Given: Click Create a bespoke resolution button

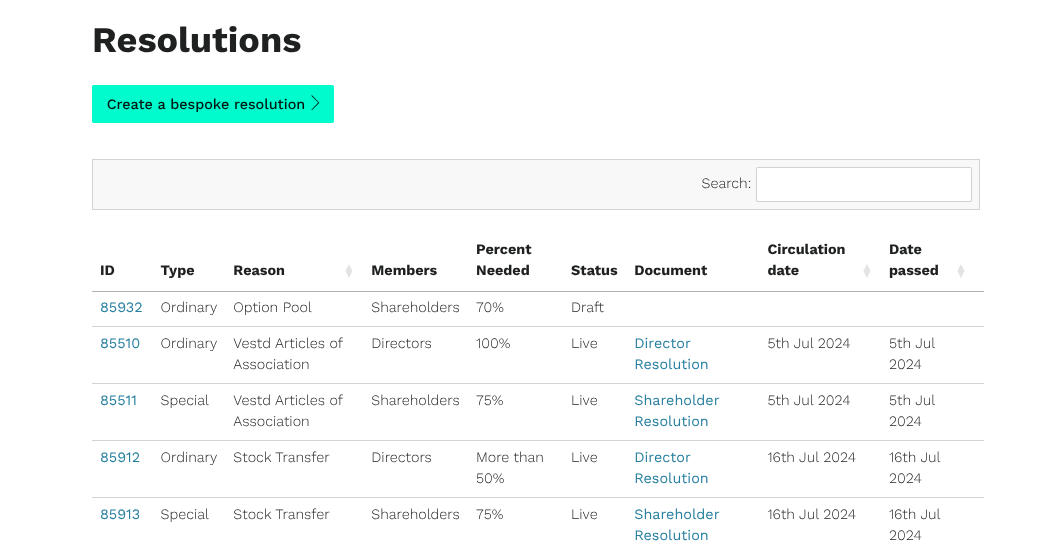Looking at the screenshot, I should click(213, 104).
